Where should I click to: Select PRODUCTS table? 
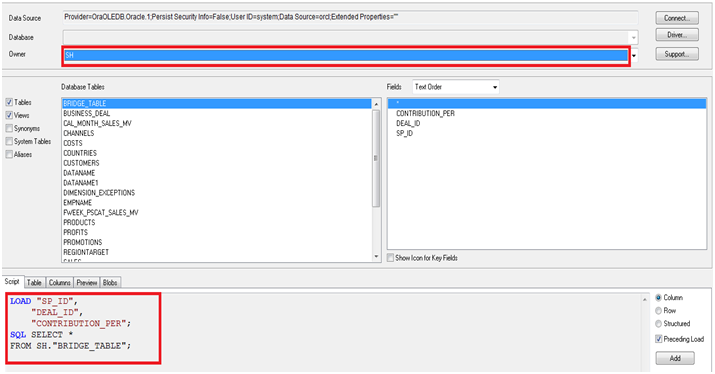click(x=217, y=223)
